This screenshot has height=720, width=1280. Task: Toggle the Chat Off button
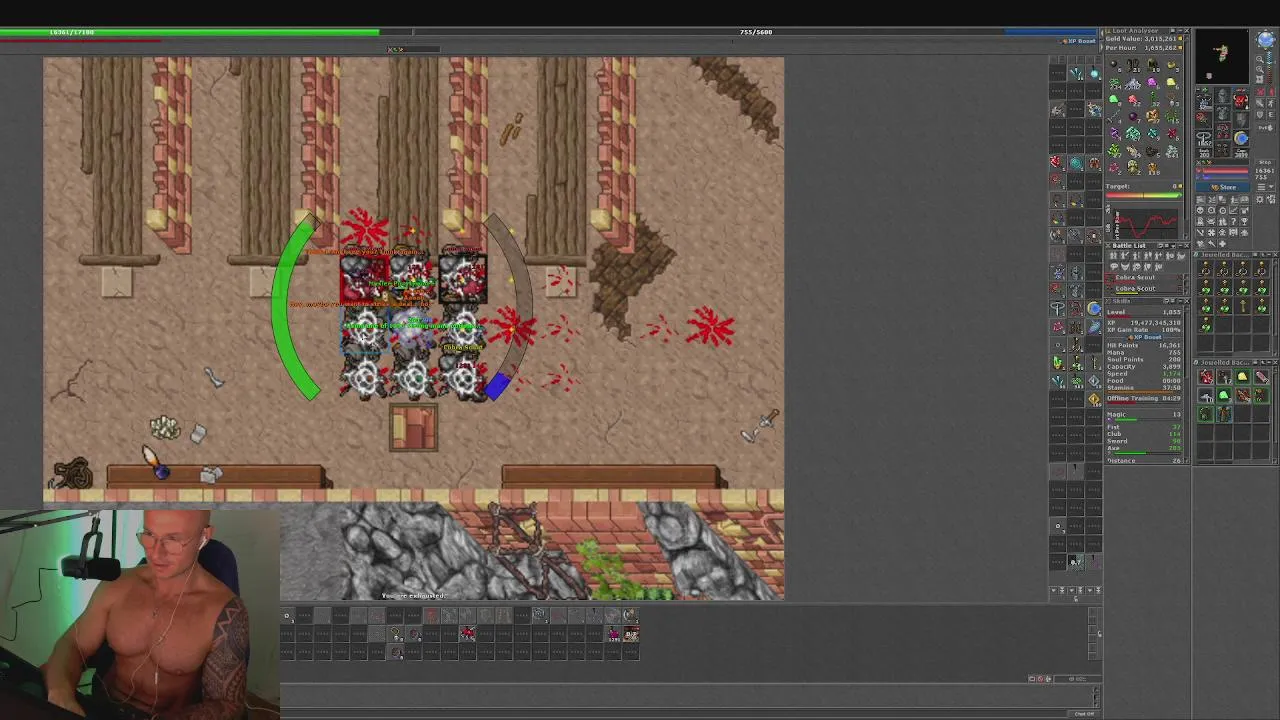coord(1084,714)
